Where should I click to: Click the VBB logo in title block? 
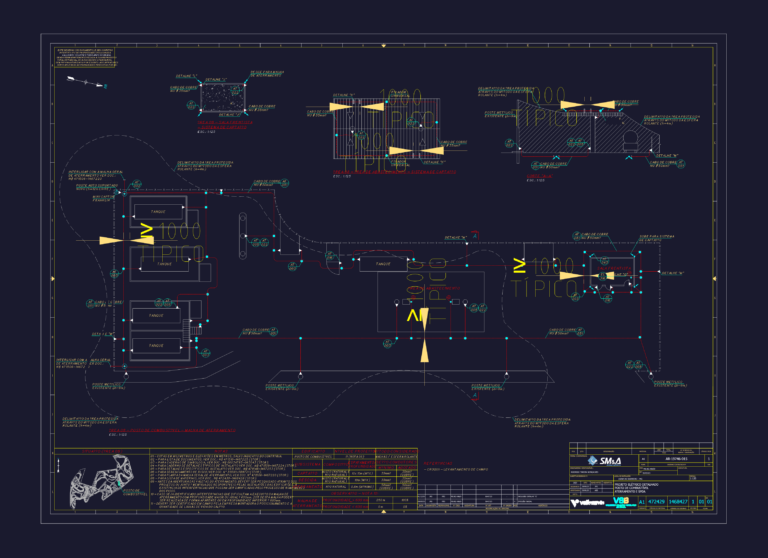(621, 502)
